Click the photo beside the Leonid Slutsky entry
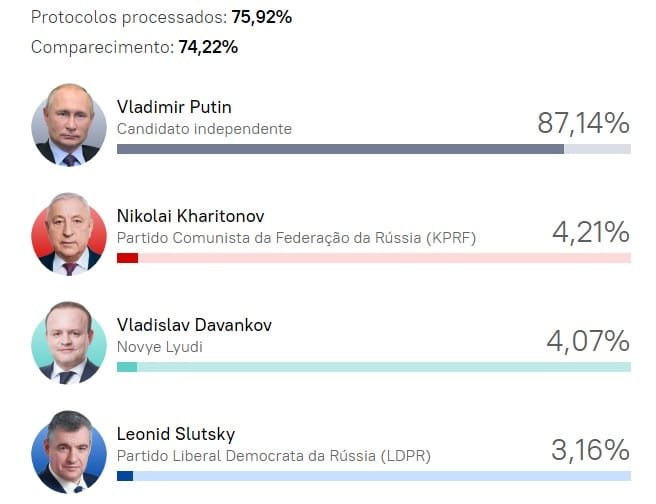Viewport: 656px width, 504px height. coord(68,451)
